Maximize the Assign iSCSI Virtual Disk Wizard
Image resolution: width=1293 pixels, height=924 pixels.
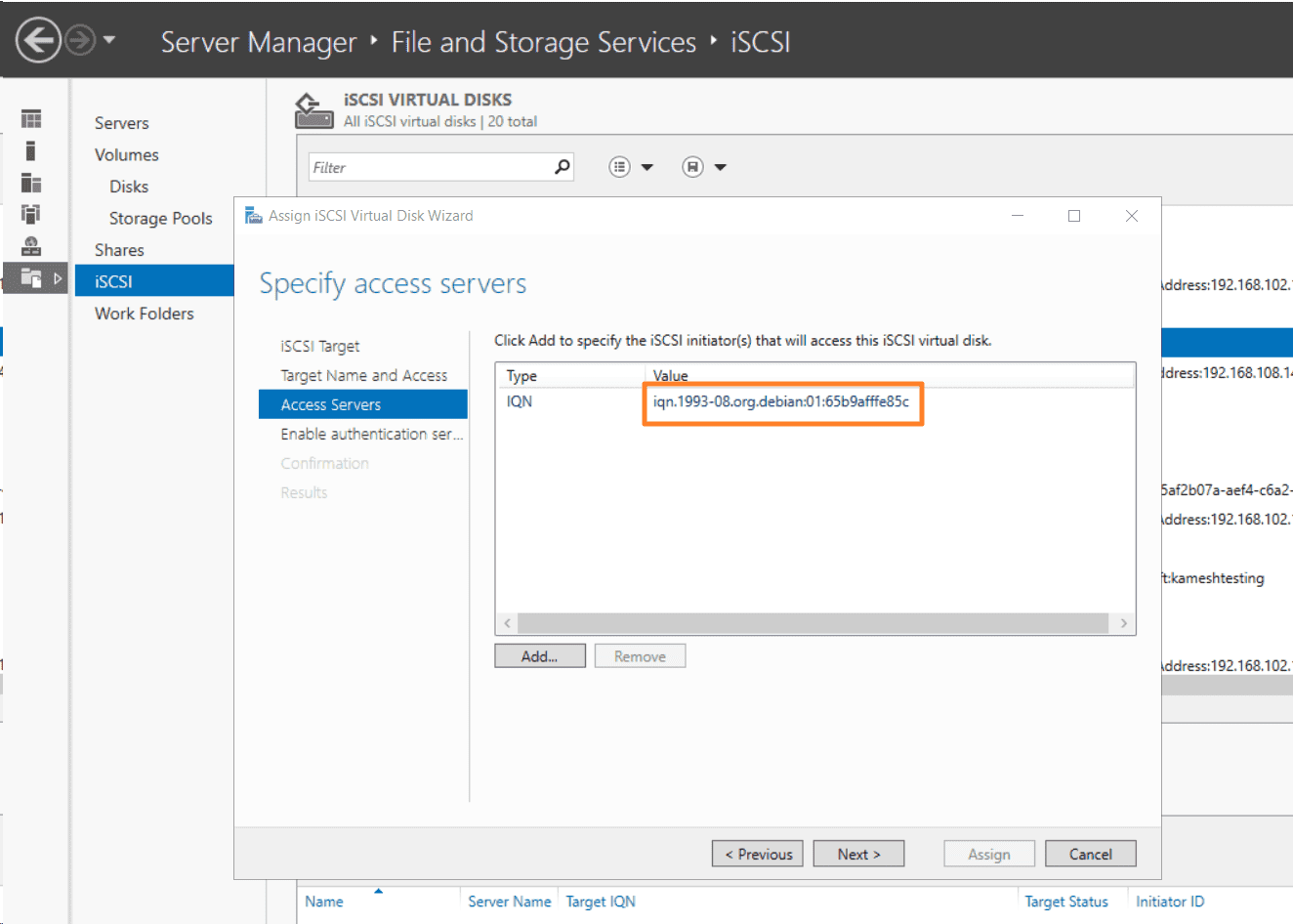(1074, 215)
